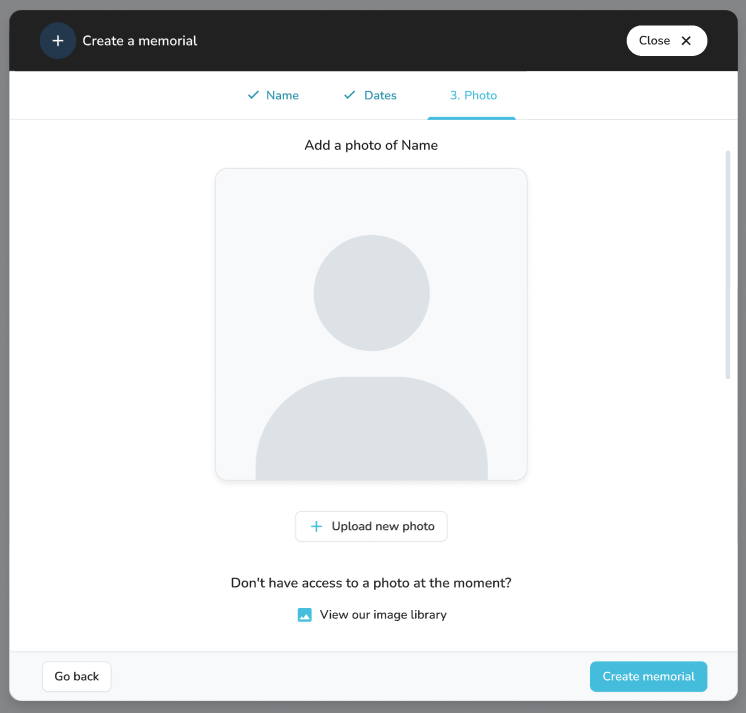Open the View our image library link

click(x=372, y=615)
